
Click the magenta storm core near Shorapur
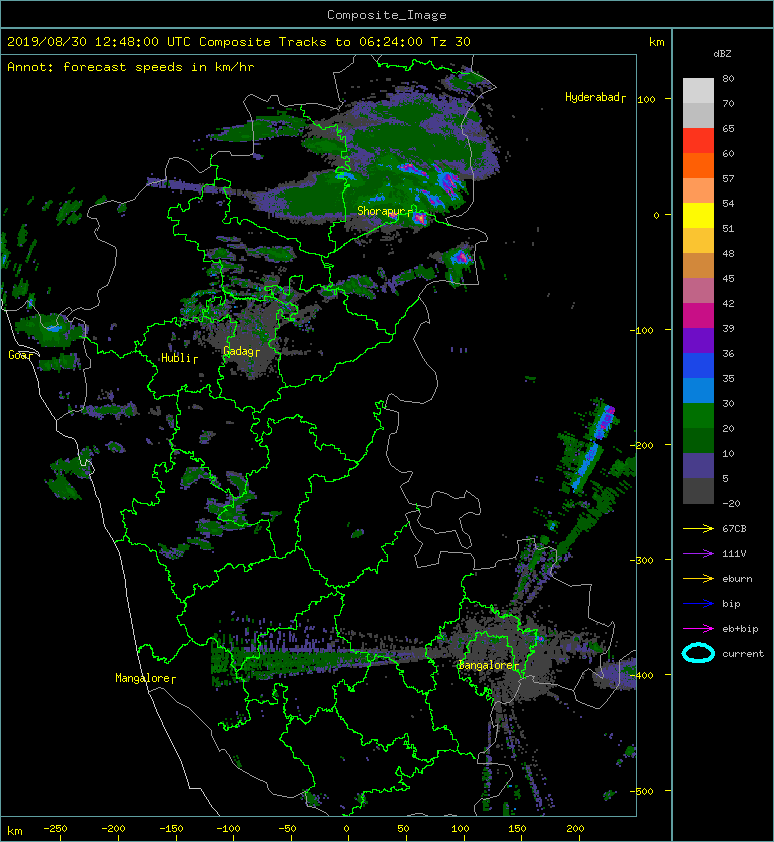pyautogui.click(x=420, y=217)
